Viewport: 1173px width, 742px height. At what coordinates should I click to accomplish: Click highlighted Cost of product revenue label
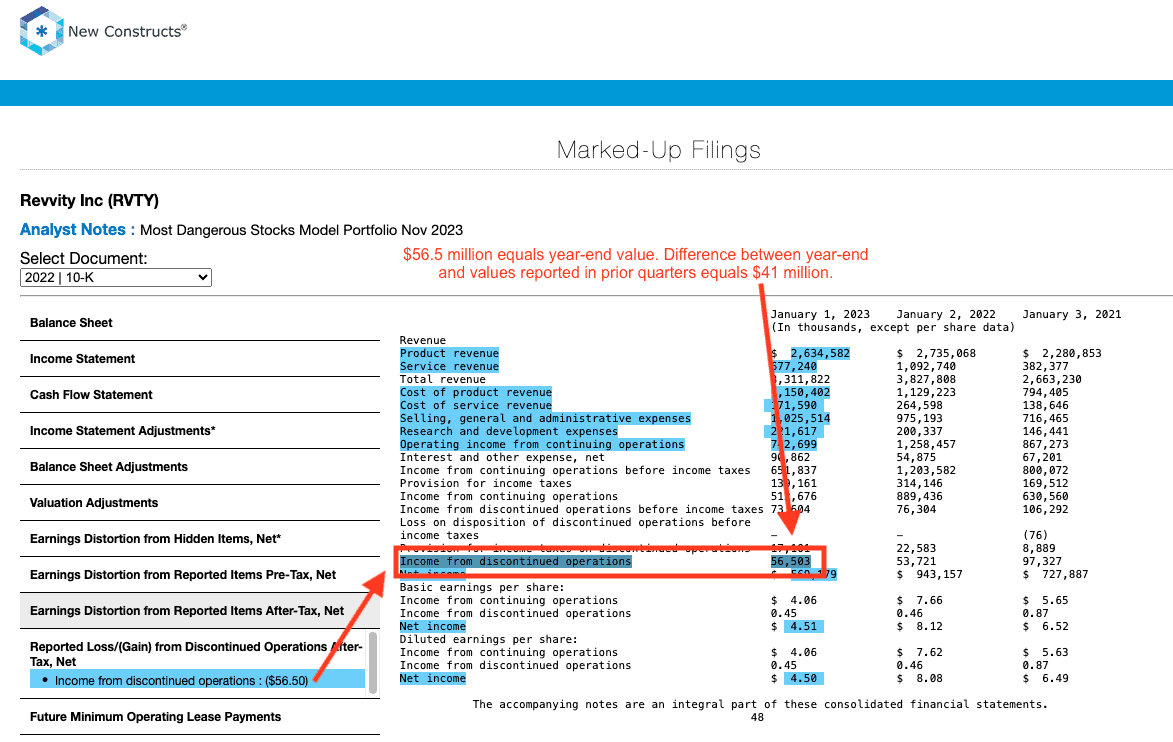click(x=476, y=392)
